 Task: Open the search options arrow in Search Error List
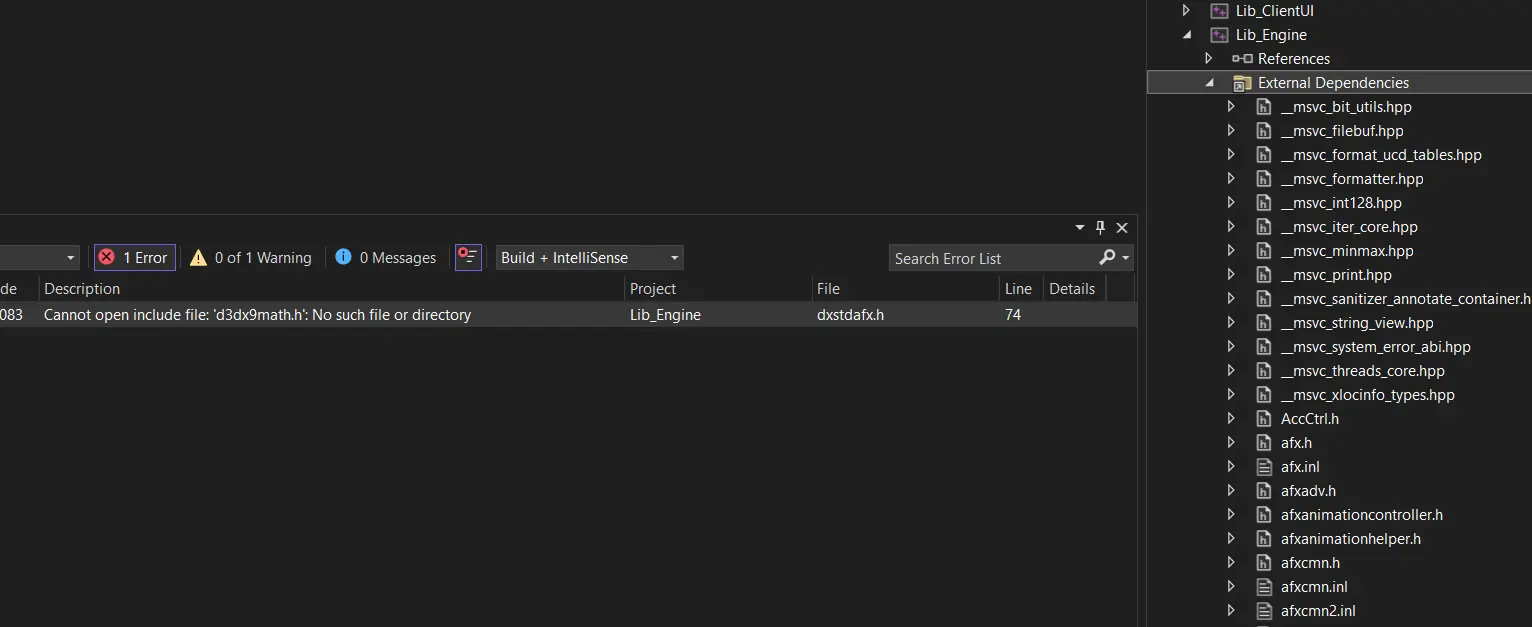(x=1126, y=258)
